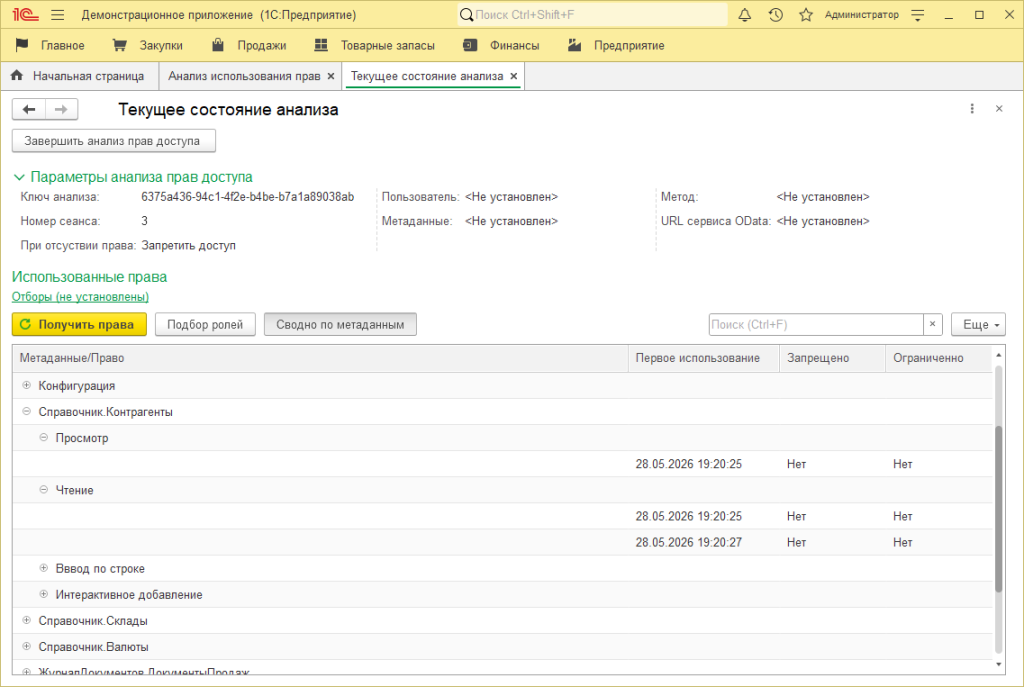Click Запретить доступ value
Screen dimensions: 1024x687
click(x=189, y=246)
